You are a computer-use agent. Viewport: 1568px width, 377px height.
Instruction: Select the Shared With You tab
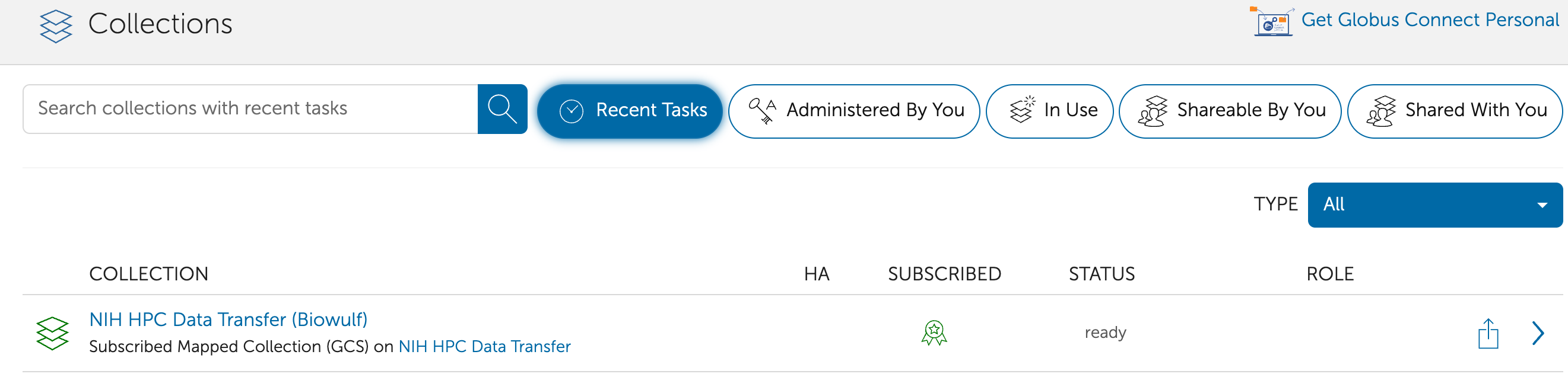click(1455, 111)
